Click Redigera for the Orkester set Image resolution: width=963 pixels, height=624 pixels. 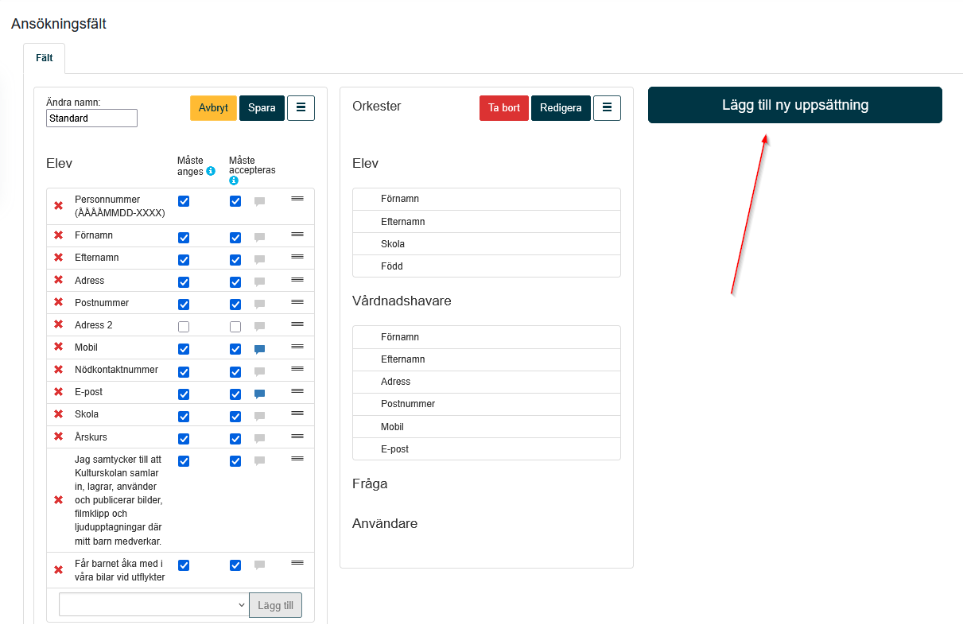561,108
